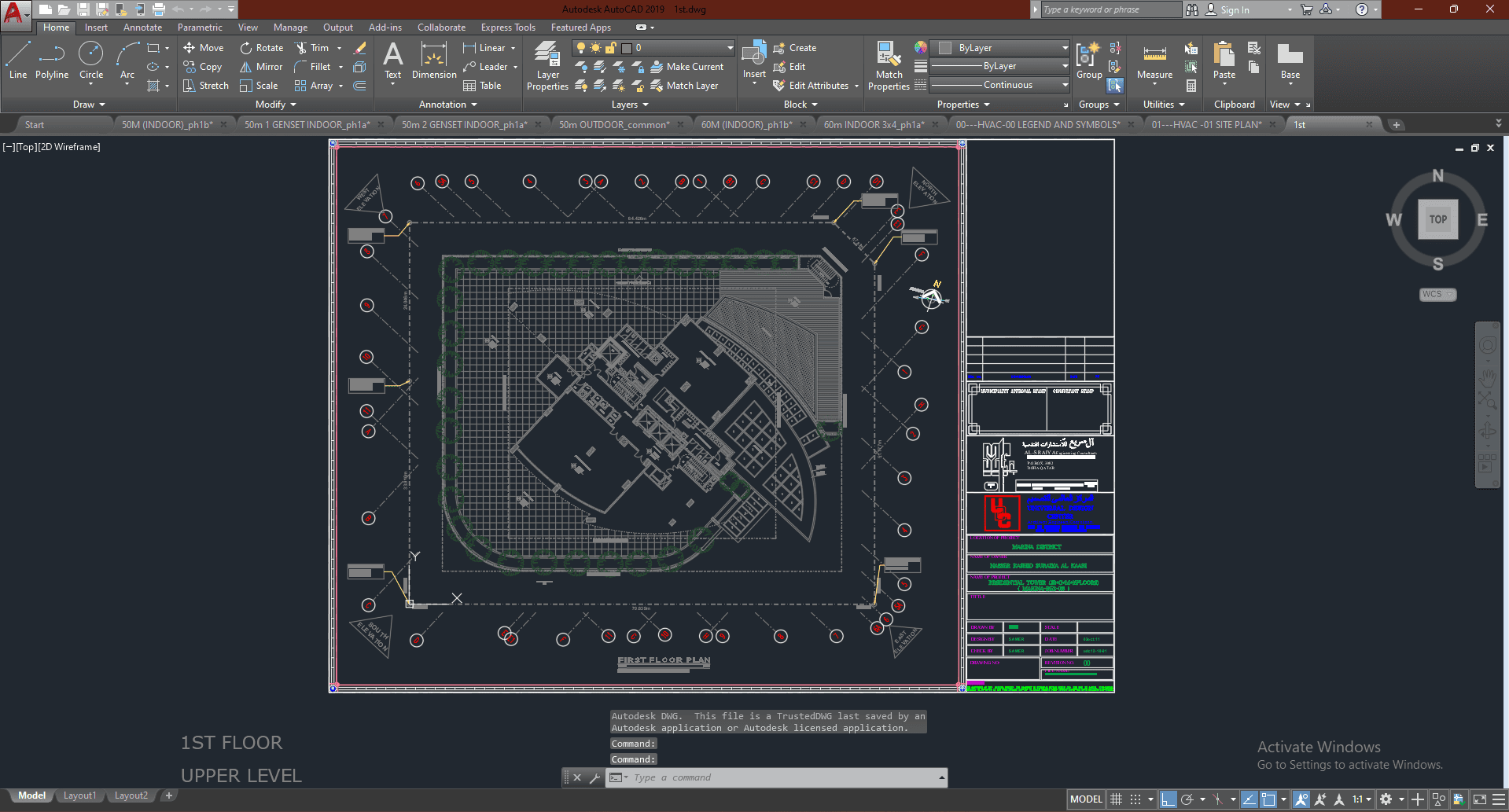Toggle MODEL space status button

tap(1086, 799)
